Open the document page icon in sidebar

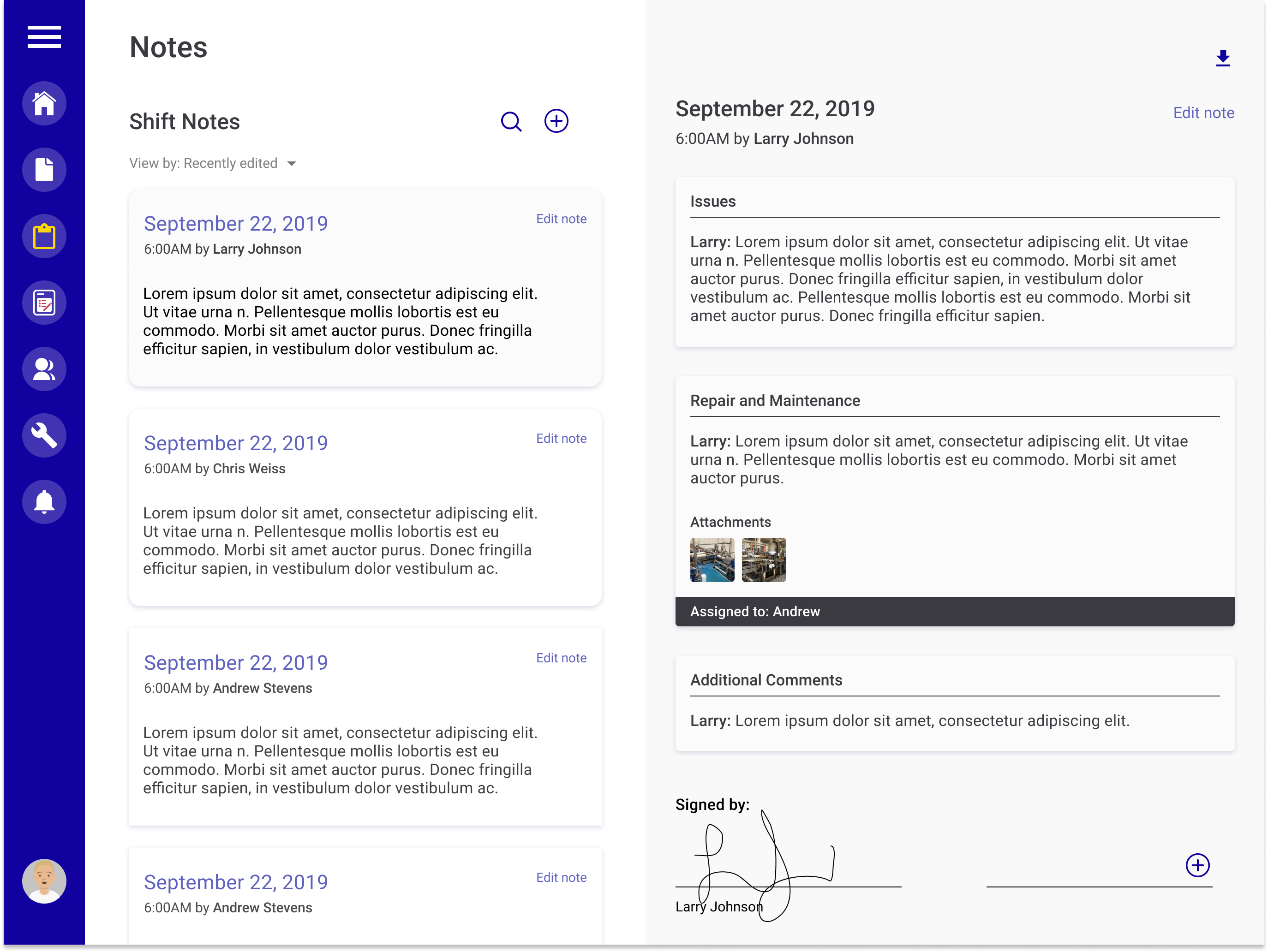point(44,170)
